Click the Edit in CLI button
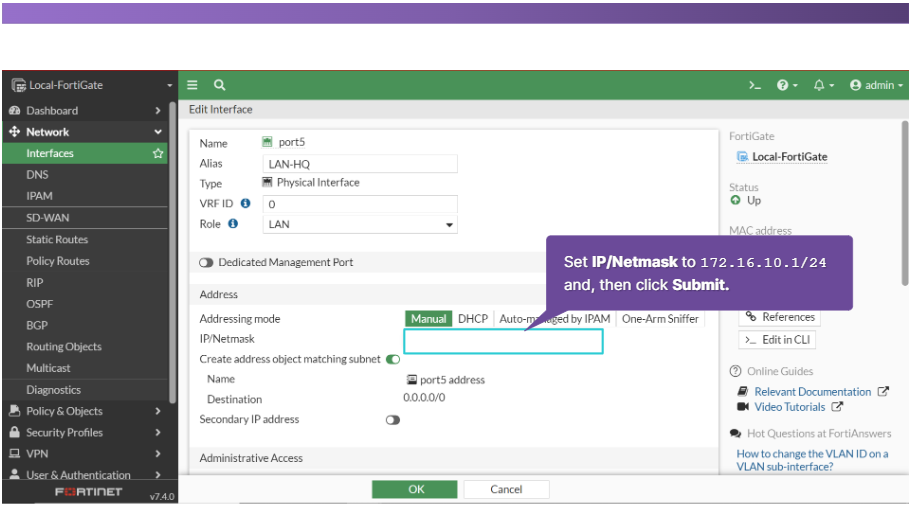The height and width of the screenshot is (522, 914). [777, 340]
